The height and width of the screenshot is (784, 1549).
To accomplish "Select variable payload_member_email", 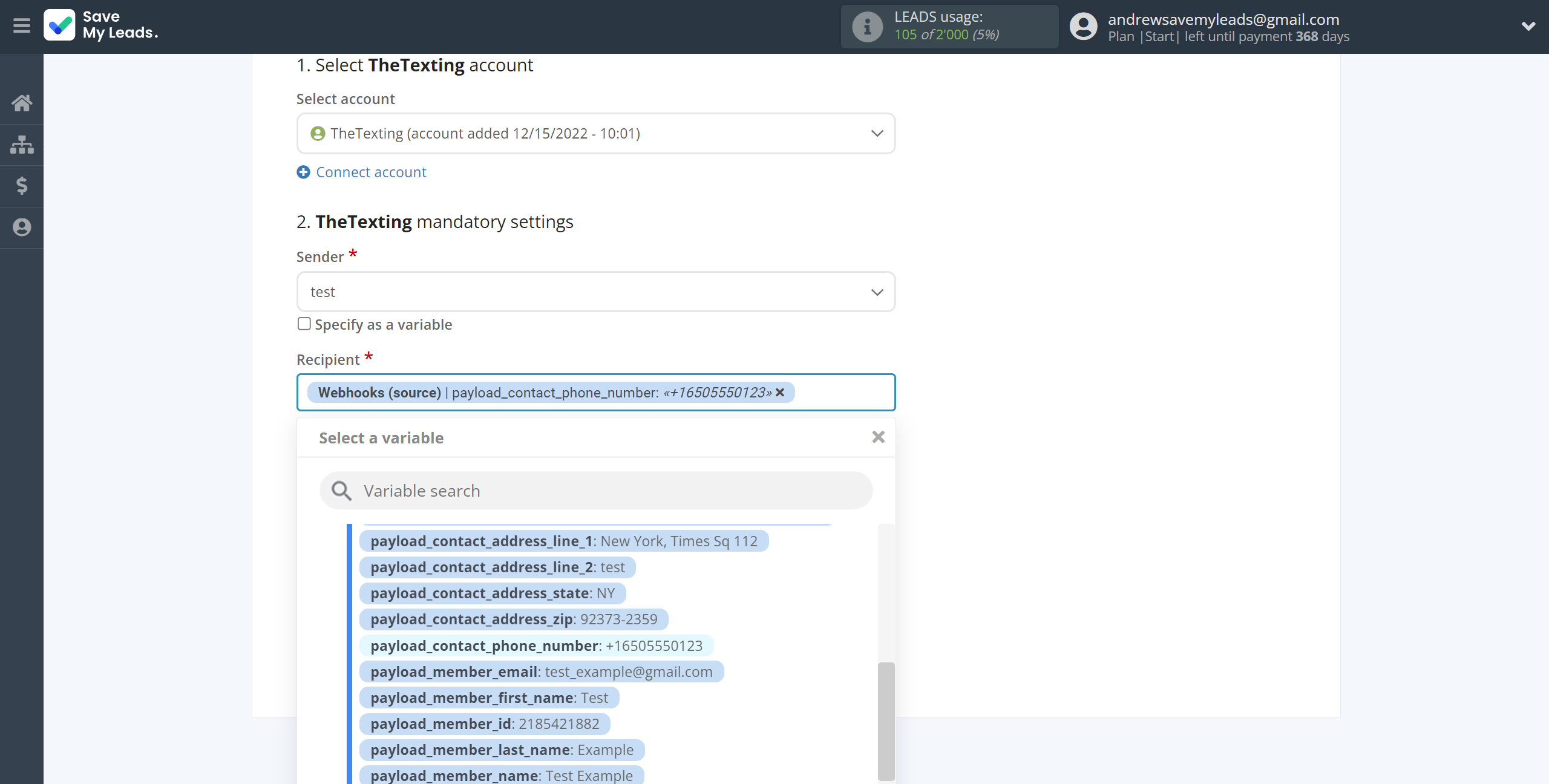I will pyautogui.click(x=542, y=672).
